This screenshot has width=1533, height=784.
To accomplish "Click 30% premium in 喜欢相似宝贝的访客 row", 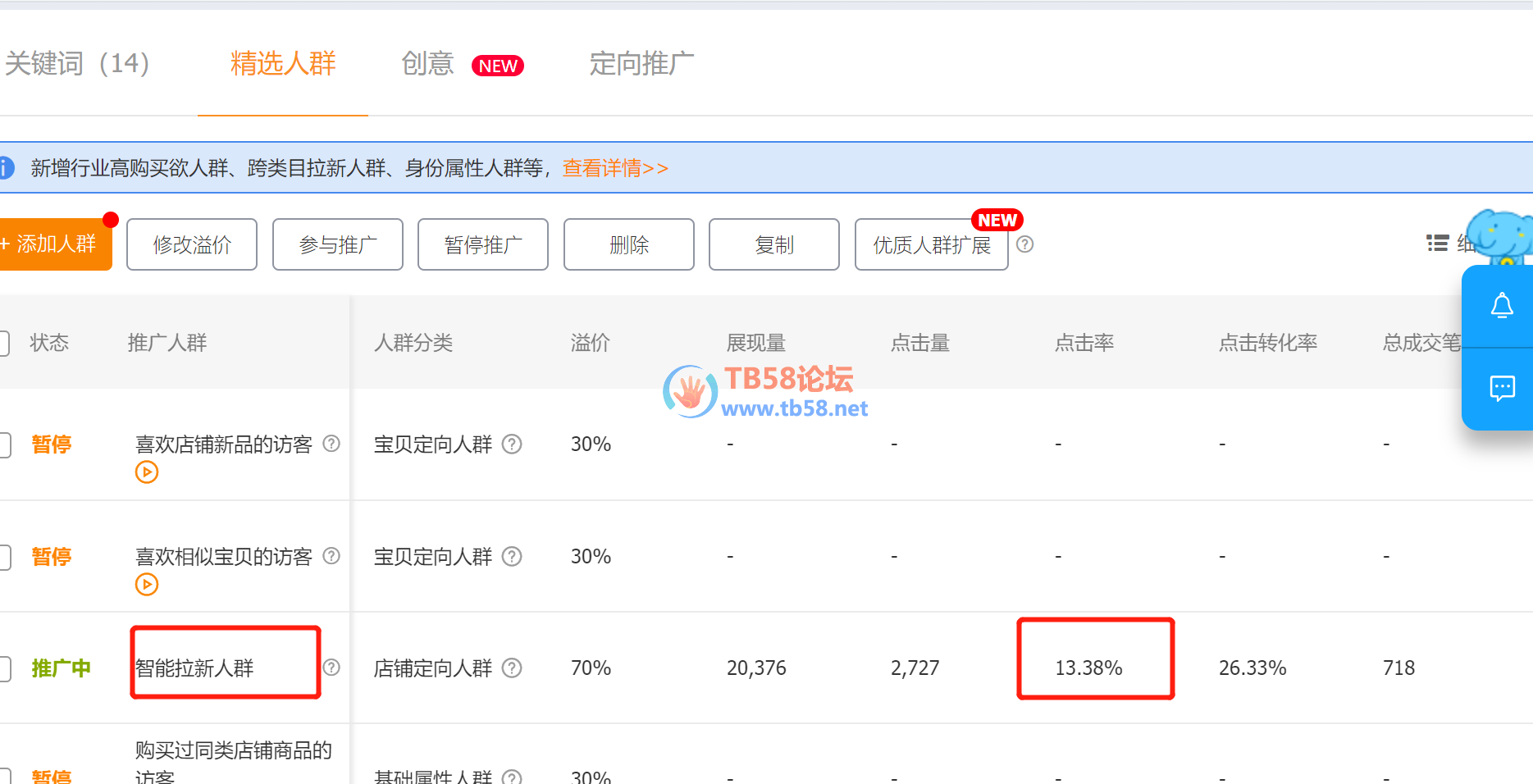I will [x=591, y=557].
